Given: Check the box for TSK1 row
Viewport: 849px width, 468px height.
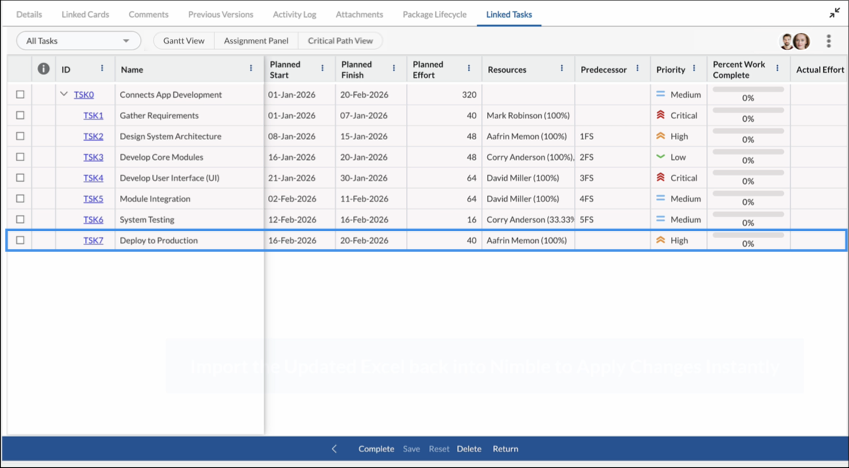Looking at the screenshot, I should 20,115.
